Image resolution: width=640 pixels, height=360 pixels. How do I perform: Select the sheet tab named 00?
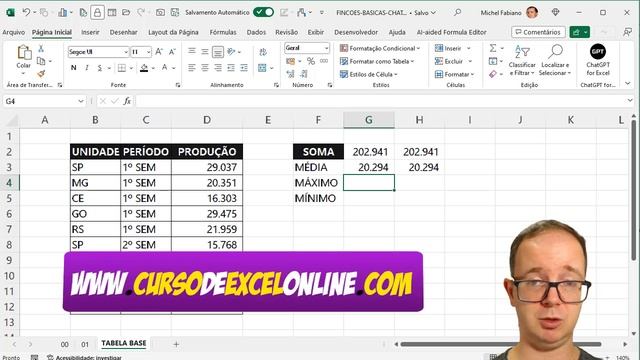coord(64,344)
